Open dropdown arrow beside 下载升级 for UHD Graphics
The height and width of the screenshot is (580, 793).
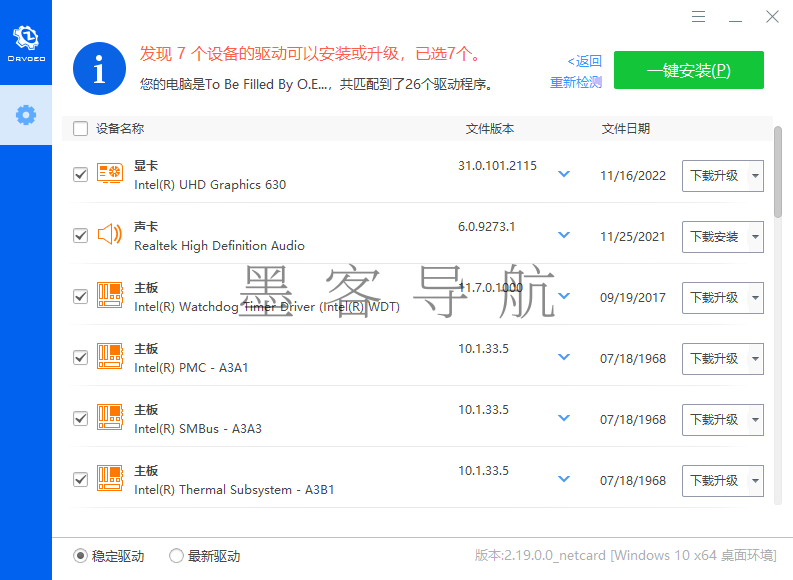pyautogui.click(x=755, y=176)
